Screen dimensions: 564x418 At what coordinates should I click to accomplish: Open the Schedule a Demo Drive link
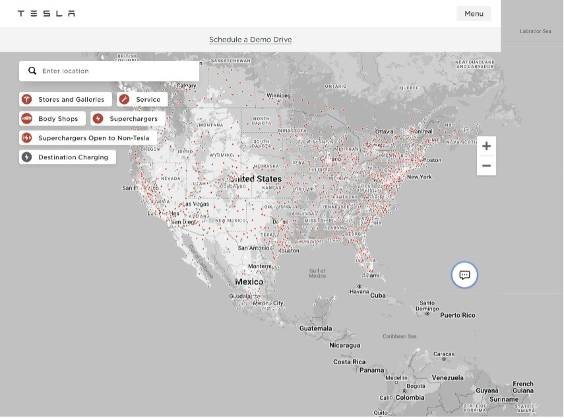point(250,40)
